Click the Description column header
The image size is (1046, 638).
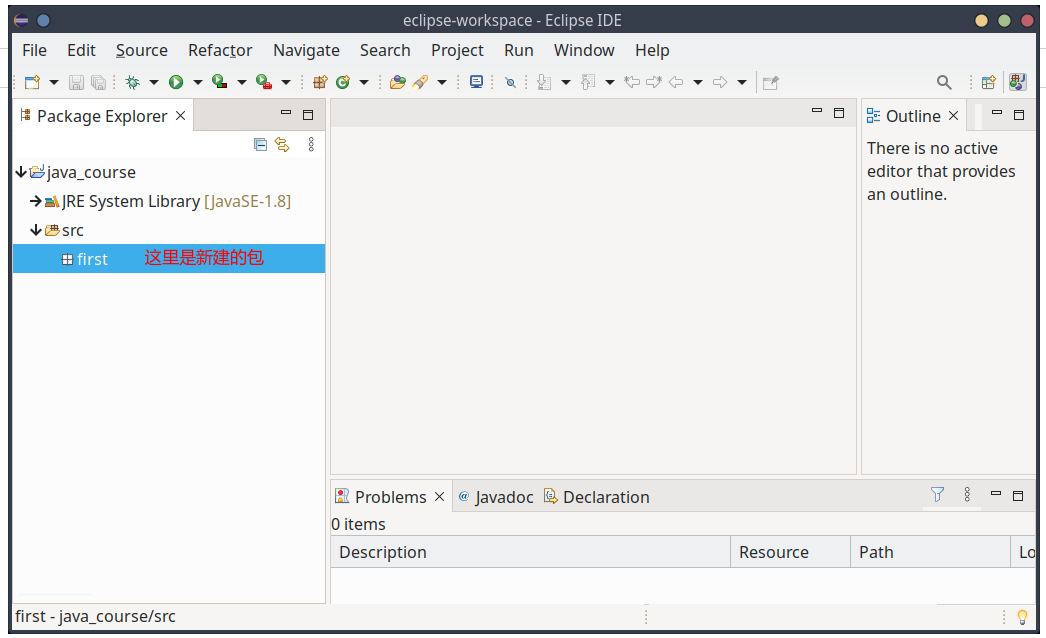click(x=383, y=552)
